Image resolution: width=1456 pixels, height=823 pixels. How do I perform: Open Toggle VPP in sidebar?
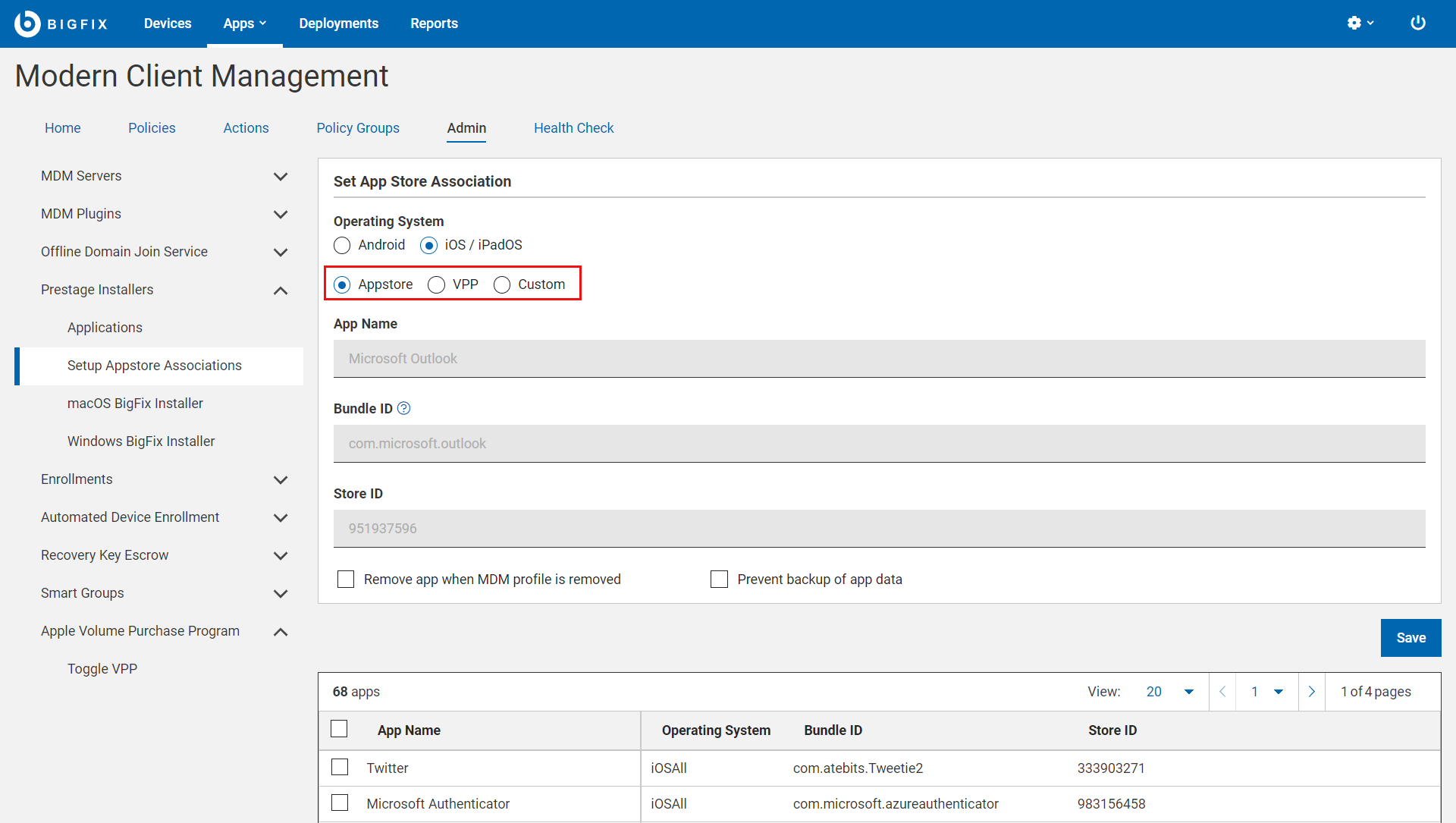tap(102, 669)
